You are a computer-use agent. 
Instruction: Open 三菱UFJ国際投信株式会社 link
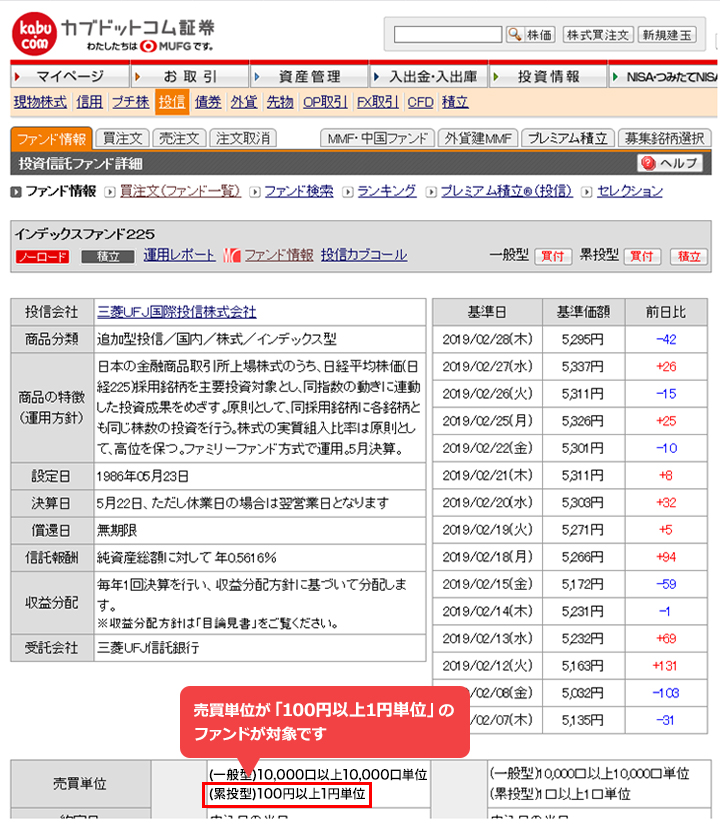[176, 311]
